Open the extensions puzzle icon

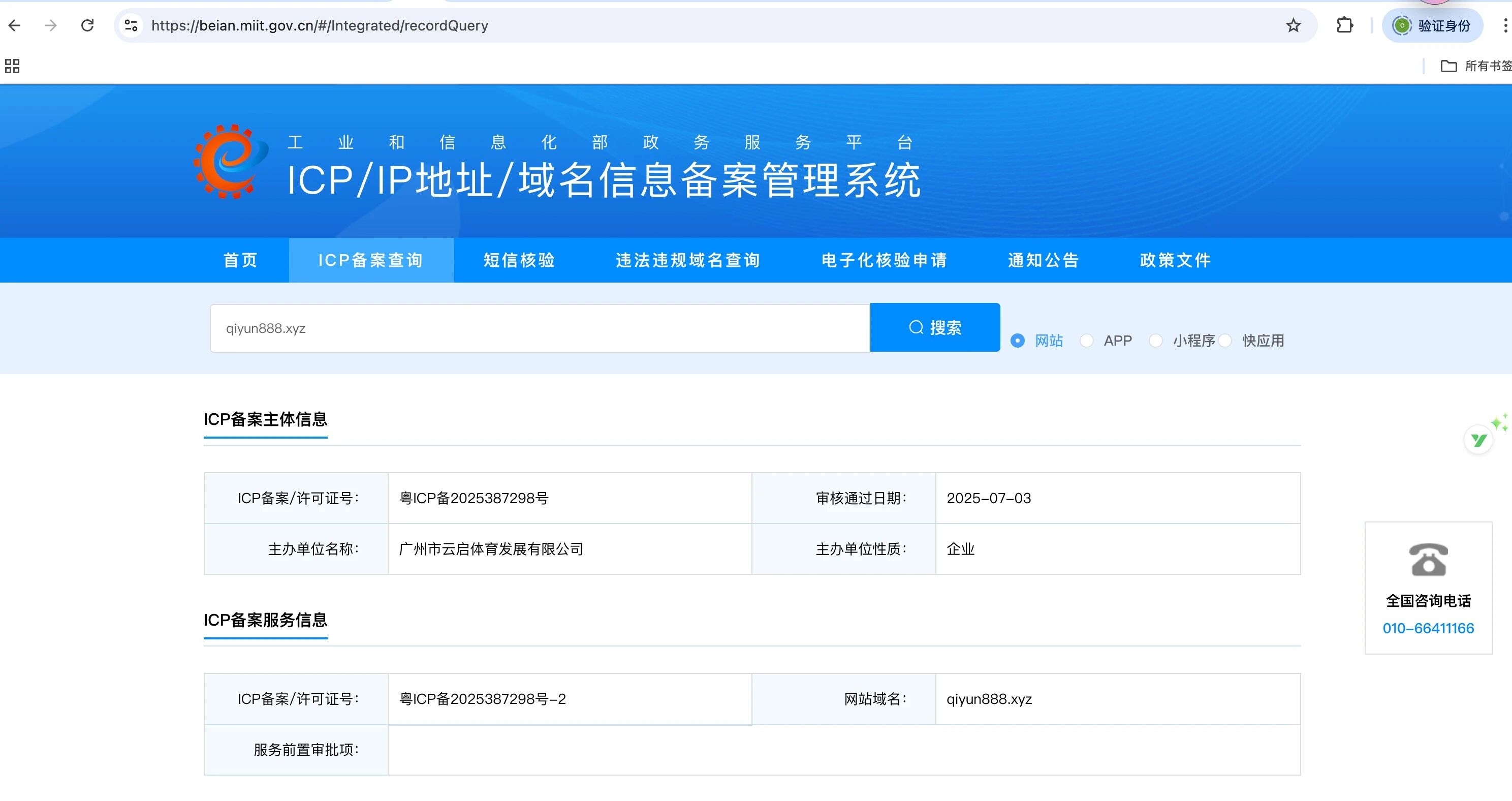(1344, 25)
